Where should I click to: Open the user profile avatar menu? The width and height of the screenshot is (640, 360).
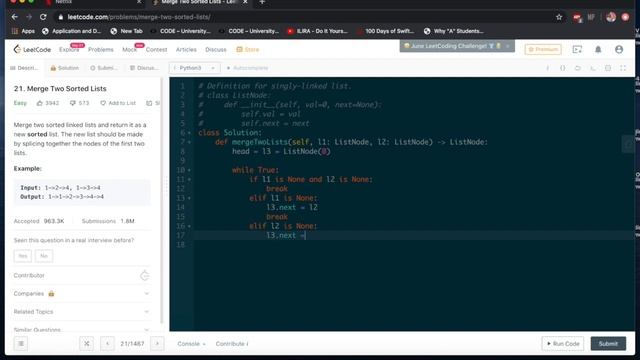[x=619, y=49]
